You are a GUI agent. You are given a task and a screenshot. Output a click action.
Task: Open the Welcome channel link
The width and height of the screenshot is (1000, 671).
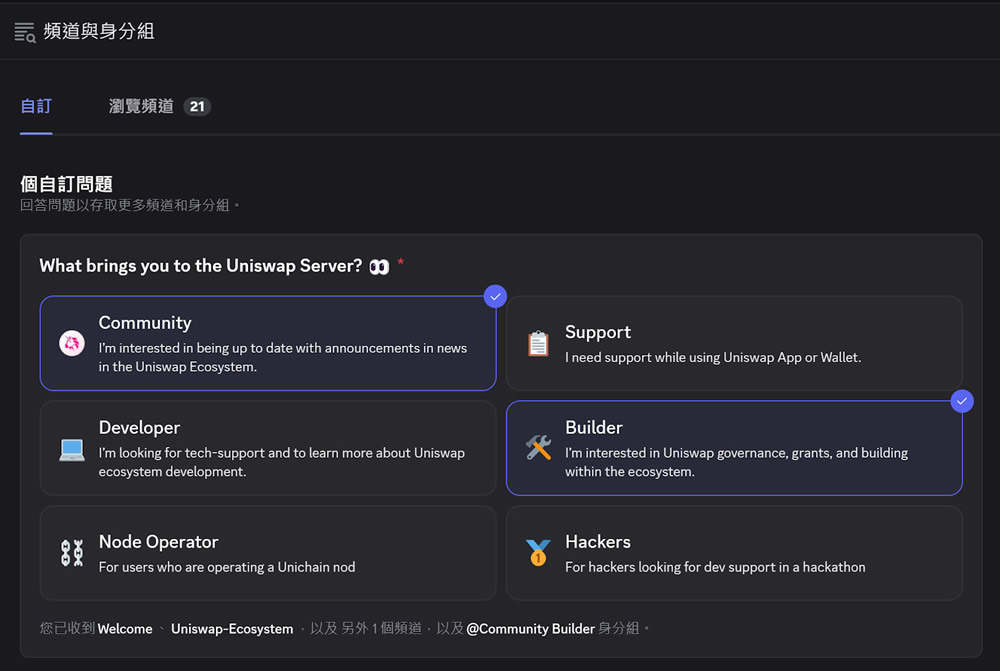[125, 629]
